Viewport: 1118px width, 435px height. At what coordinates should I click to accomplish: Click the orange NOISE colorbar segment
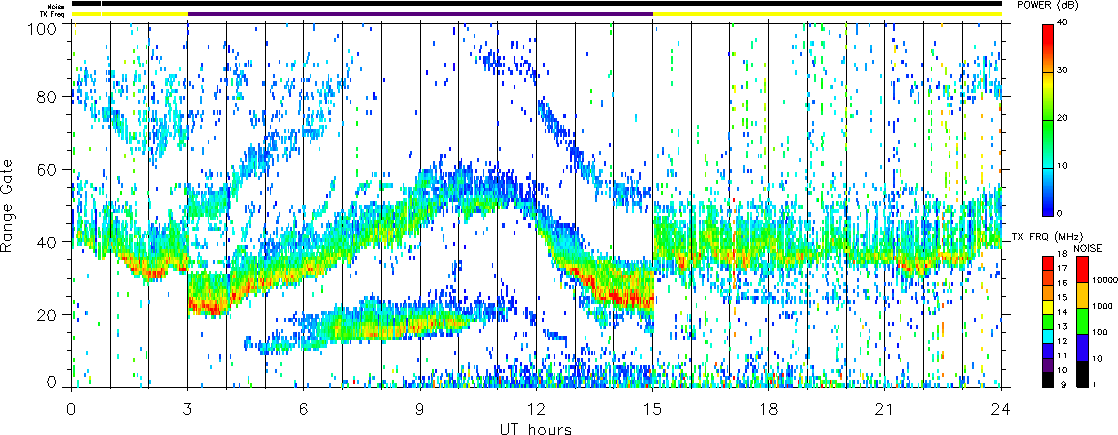pos(1082,295)
